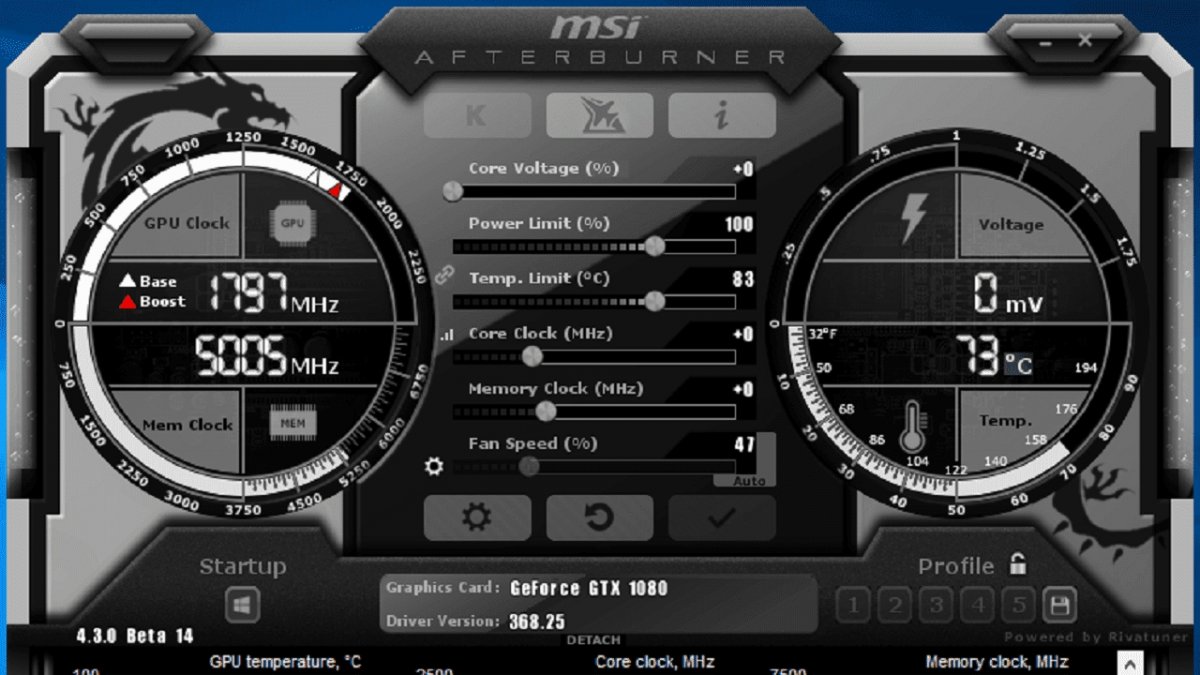This screenshot has height=675, width=1200.
Task: Select profile slot 2
Action: click(895, 604)
